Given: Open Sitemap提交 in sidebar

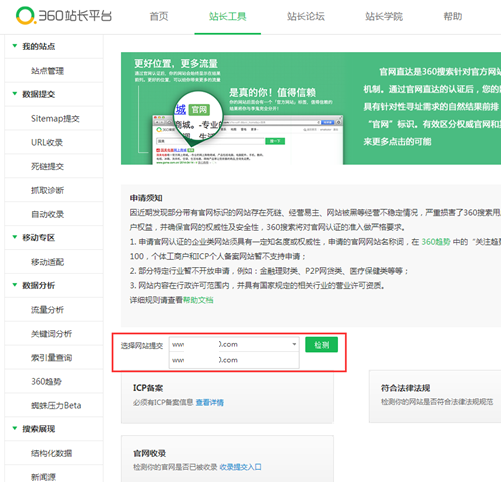Looking at the screenshot, I should click(55, 119).
